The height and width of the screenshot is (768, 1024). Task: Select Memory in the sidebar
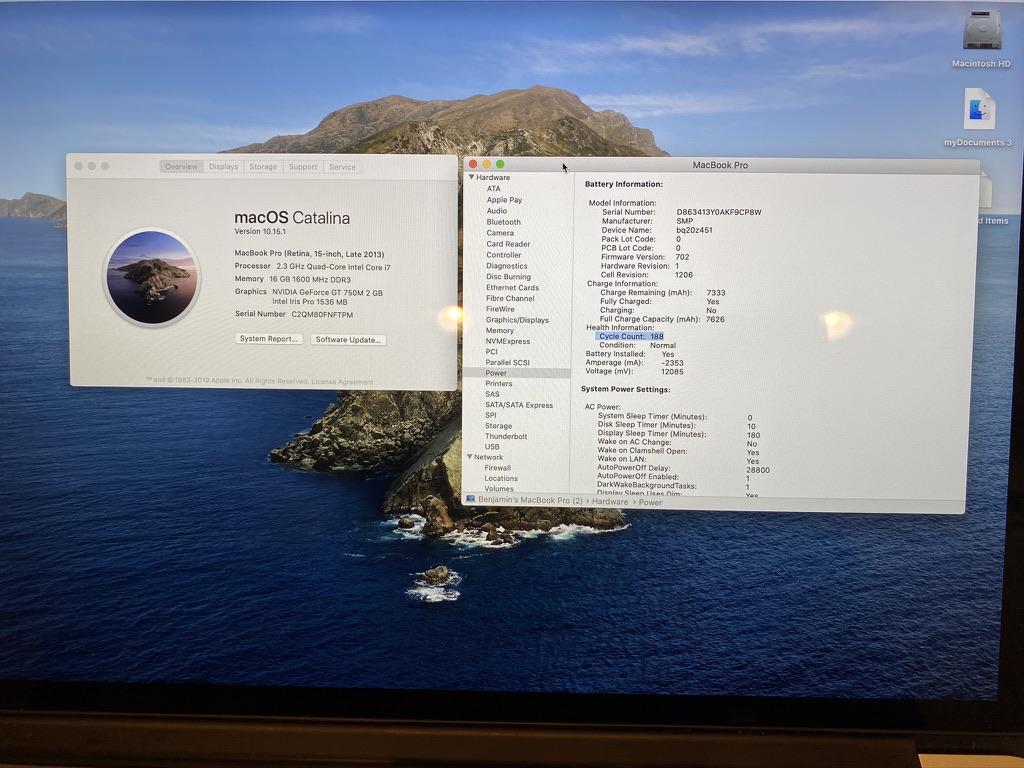coord(500,330)
